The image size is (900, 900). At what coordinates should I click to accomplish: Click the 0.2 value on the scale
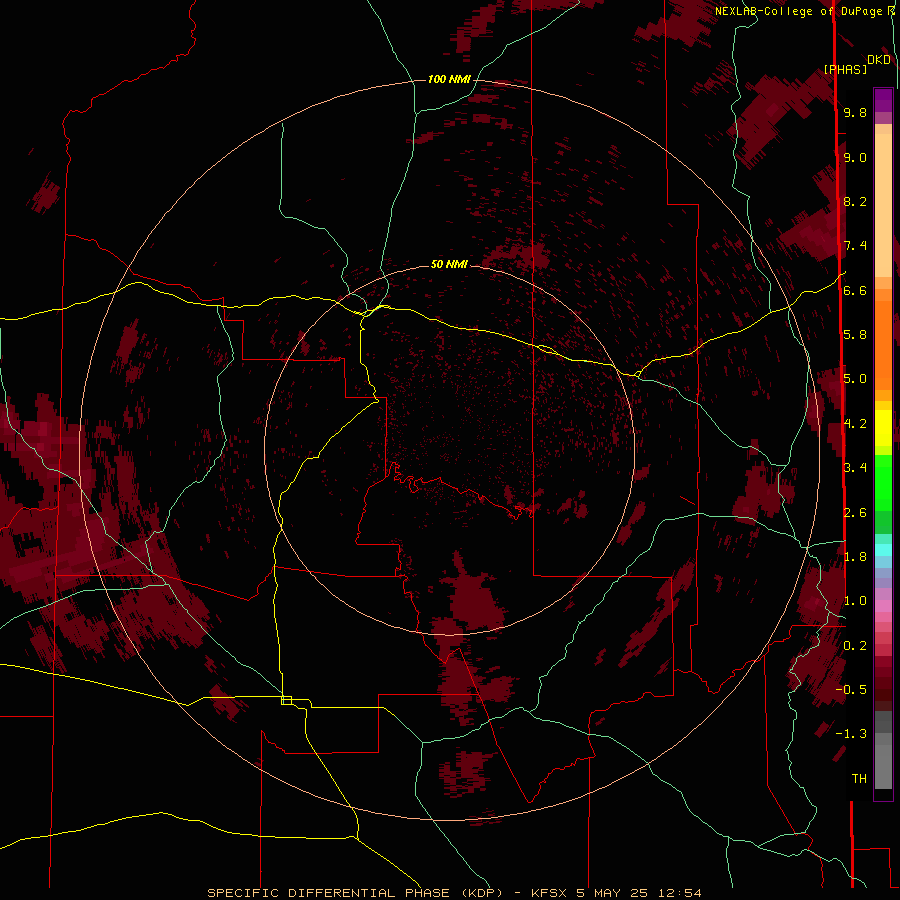(x=855, y=646)
